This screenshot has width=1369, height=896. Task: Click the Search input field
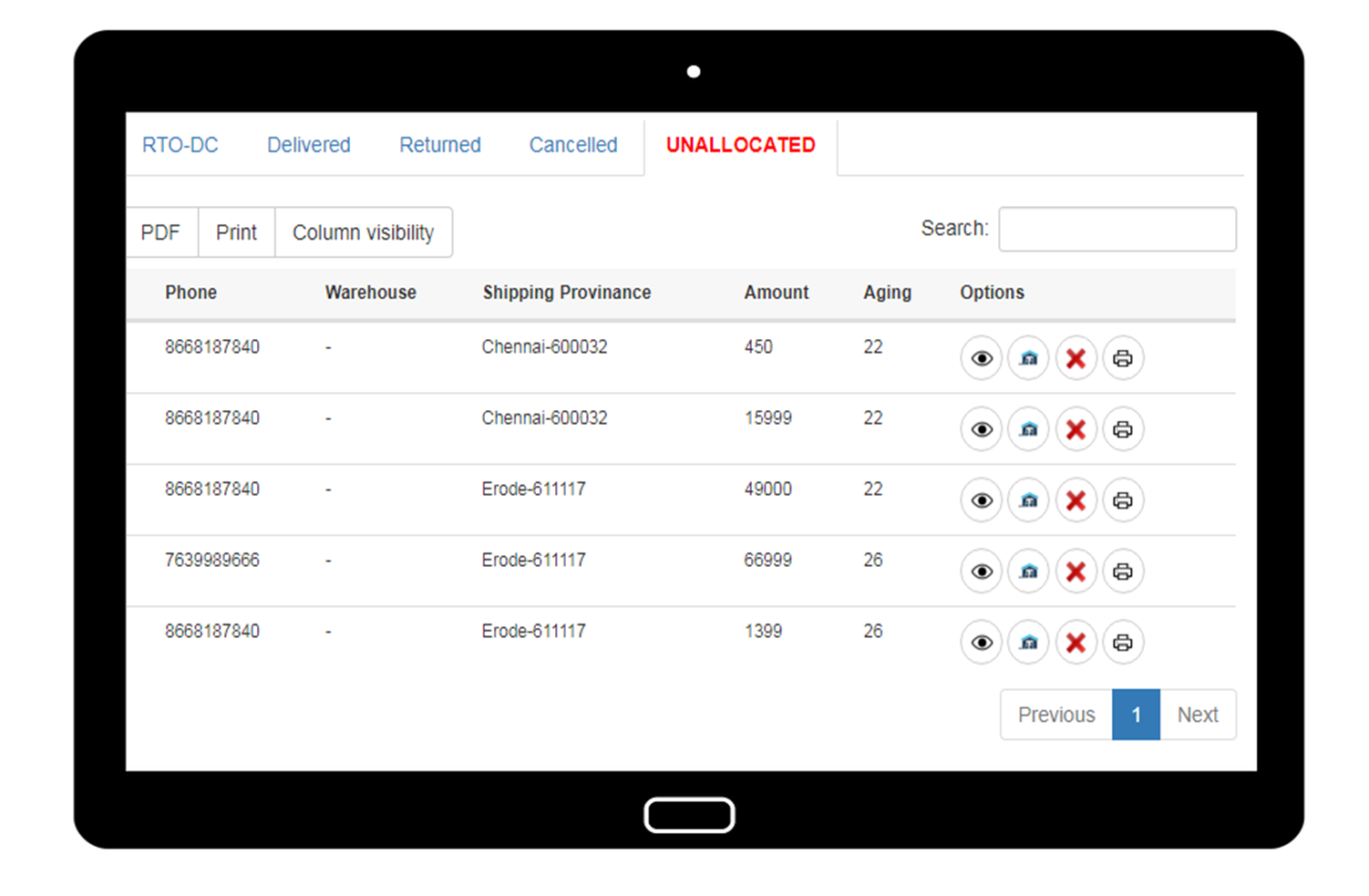click(1117, 229)
